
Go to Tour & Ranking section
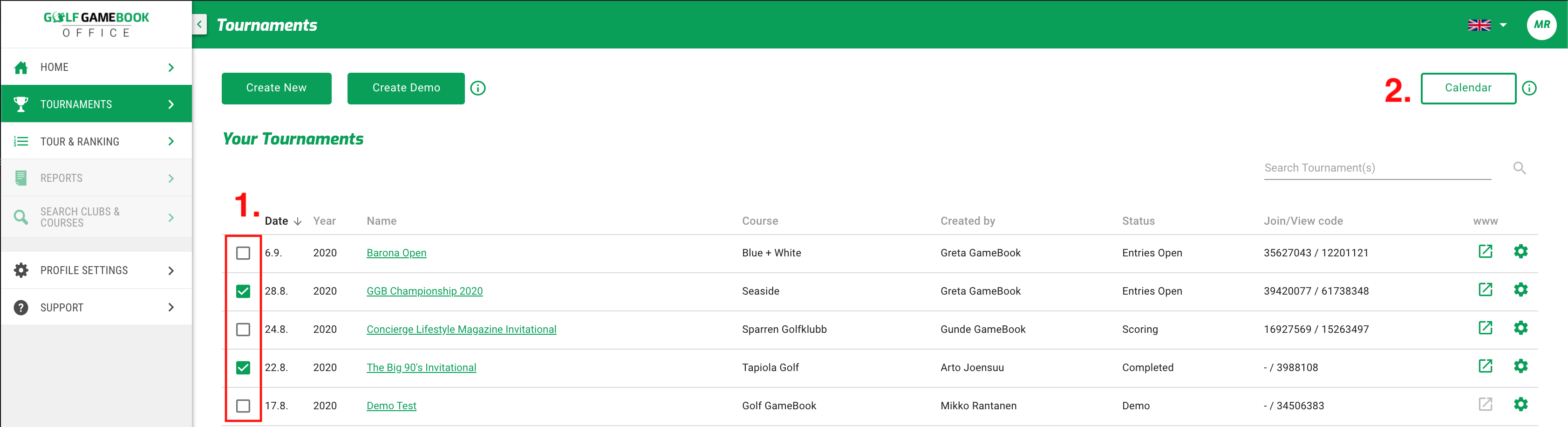pos(79,141)
